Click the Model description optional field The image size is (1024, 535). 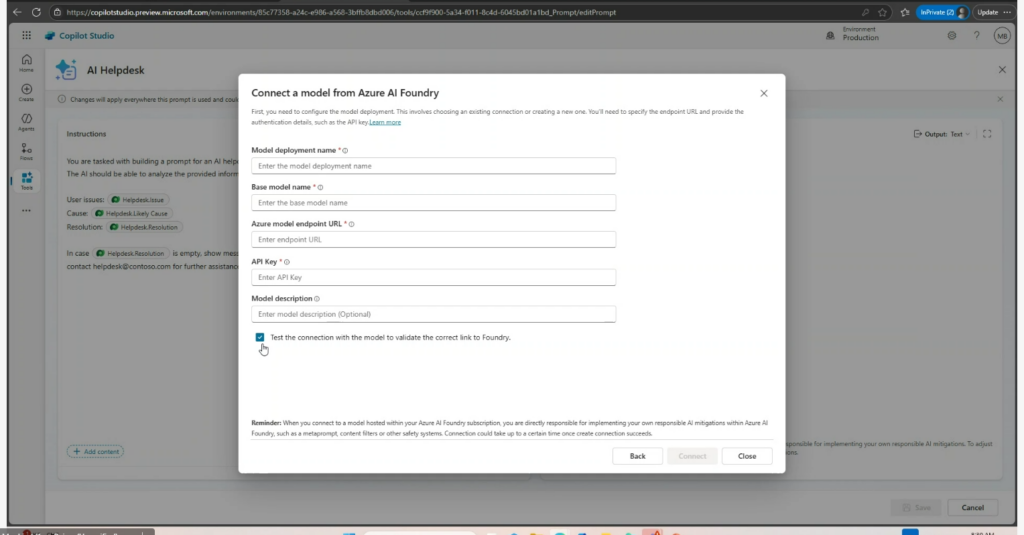[433, 314]
